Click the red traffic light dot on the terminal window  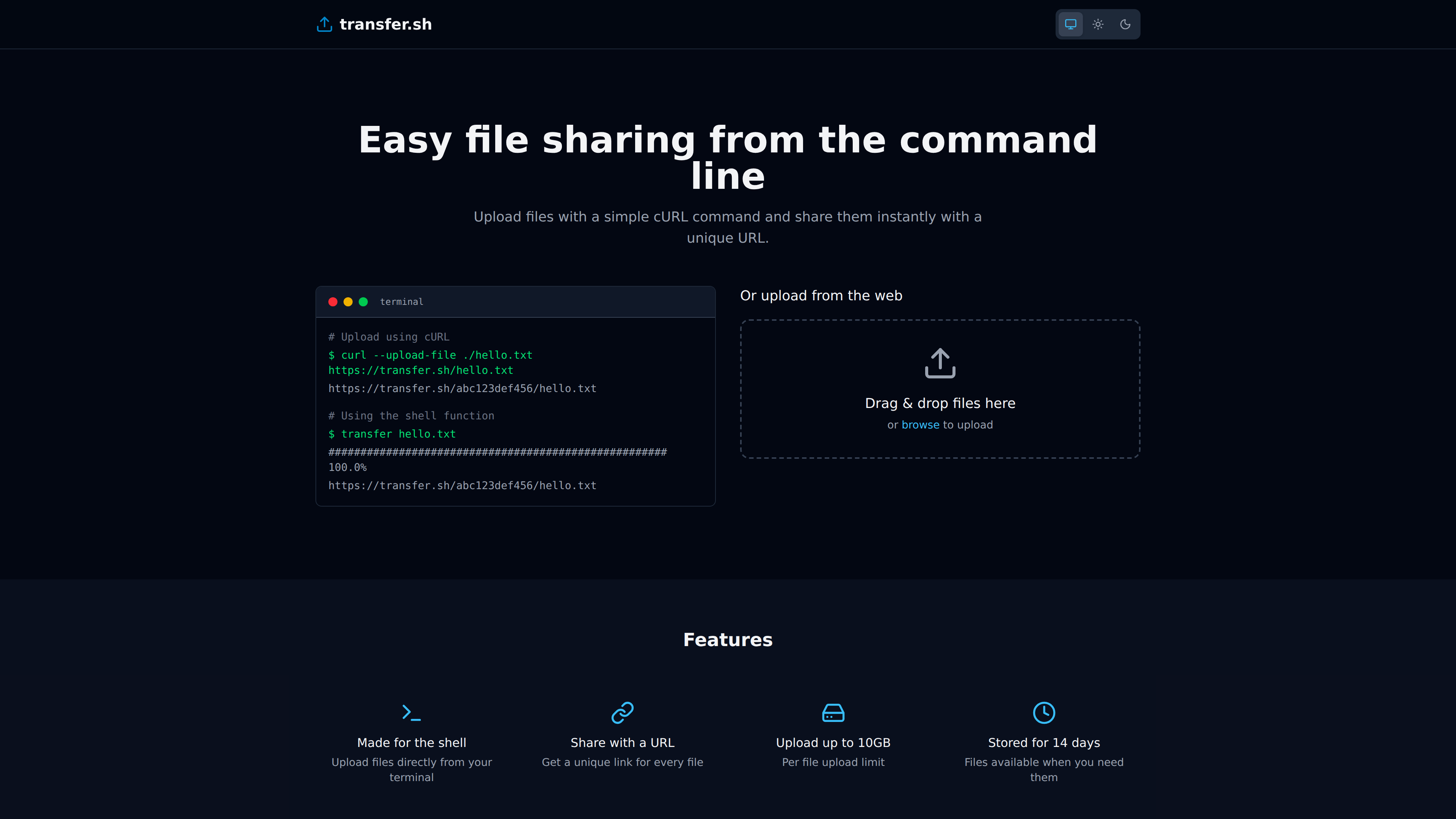pyautogui.click(x=333, y=301)
